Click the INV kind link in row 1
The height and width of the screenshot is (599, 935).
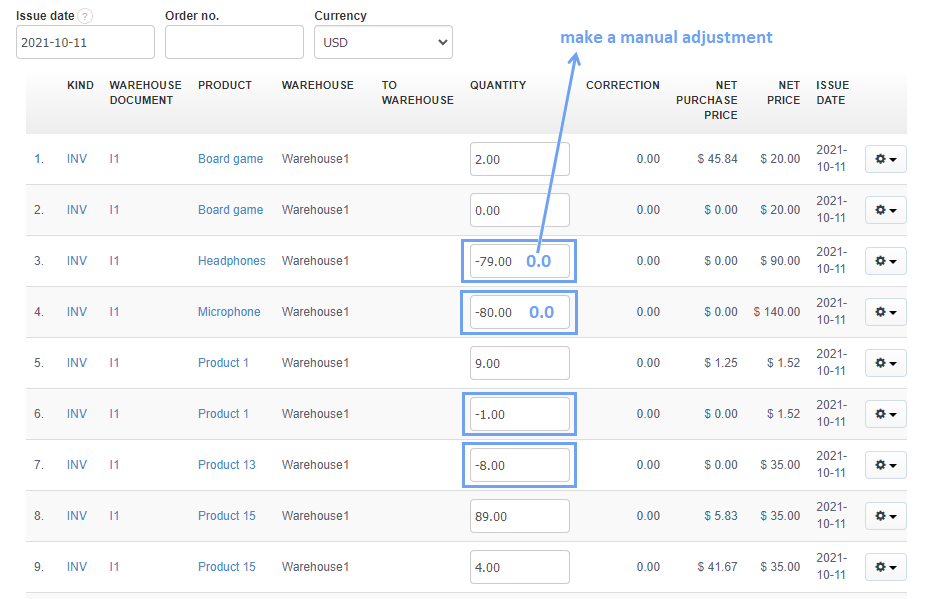[77, 159]
